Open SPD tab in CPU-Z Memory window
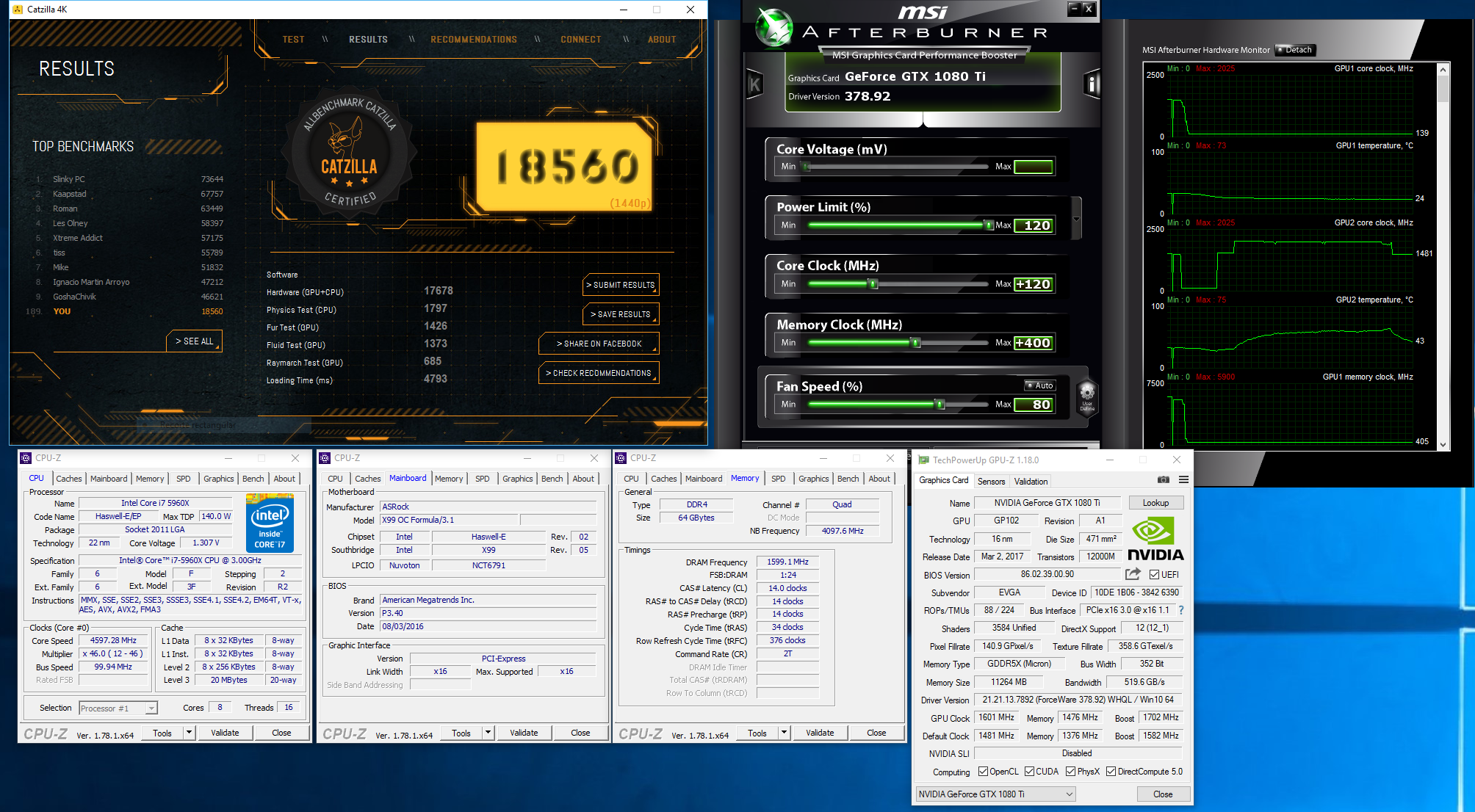 point(778,479)
